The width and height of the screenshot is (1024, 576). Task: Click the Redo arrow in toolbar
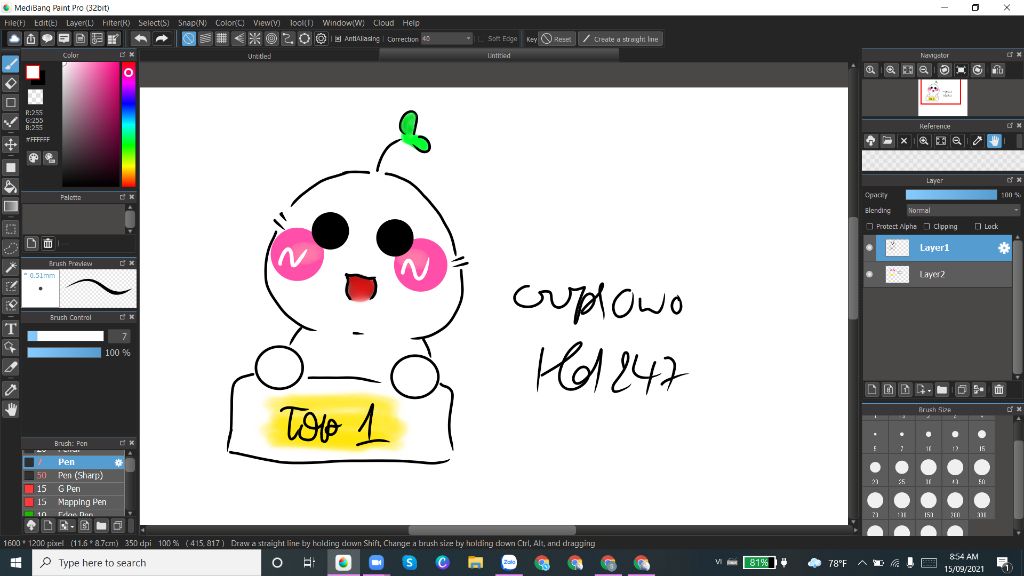coord(161,39)
